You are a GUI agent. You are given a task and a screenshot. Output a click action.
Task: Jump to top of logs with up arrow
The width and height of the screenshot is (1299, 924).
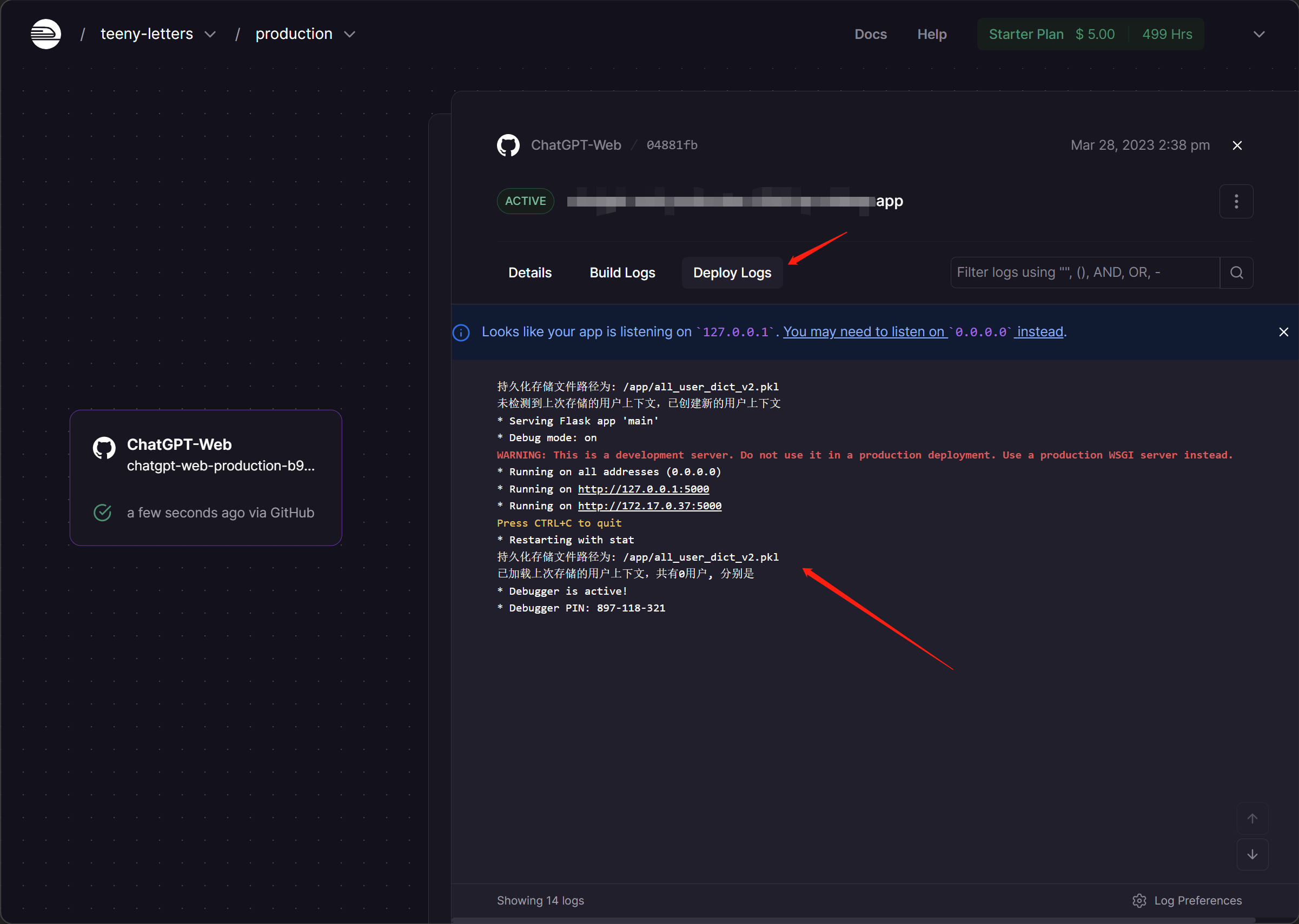pyautogui.click(x=1252, y=819)
